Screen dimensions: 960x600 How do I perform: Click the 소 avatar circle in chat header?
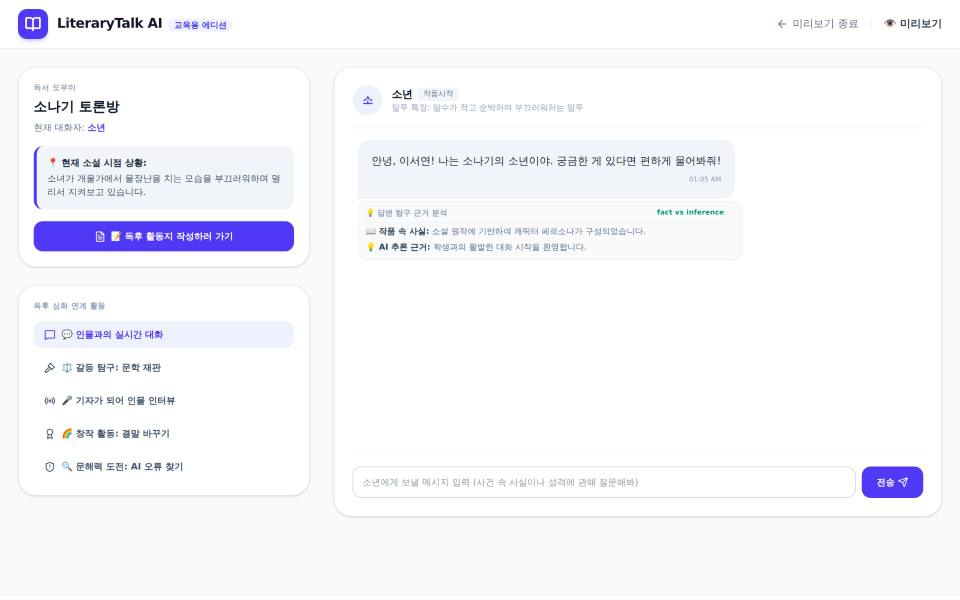[367, 100]
